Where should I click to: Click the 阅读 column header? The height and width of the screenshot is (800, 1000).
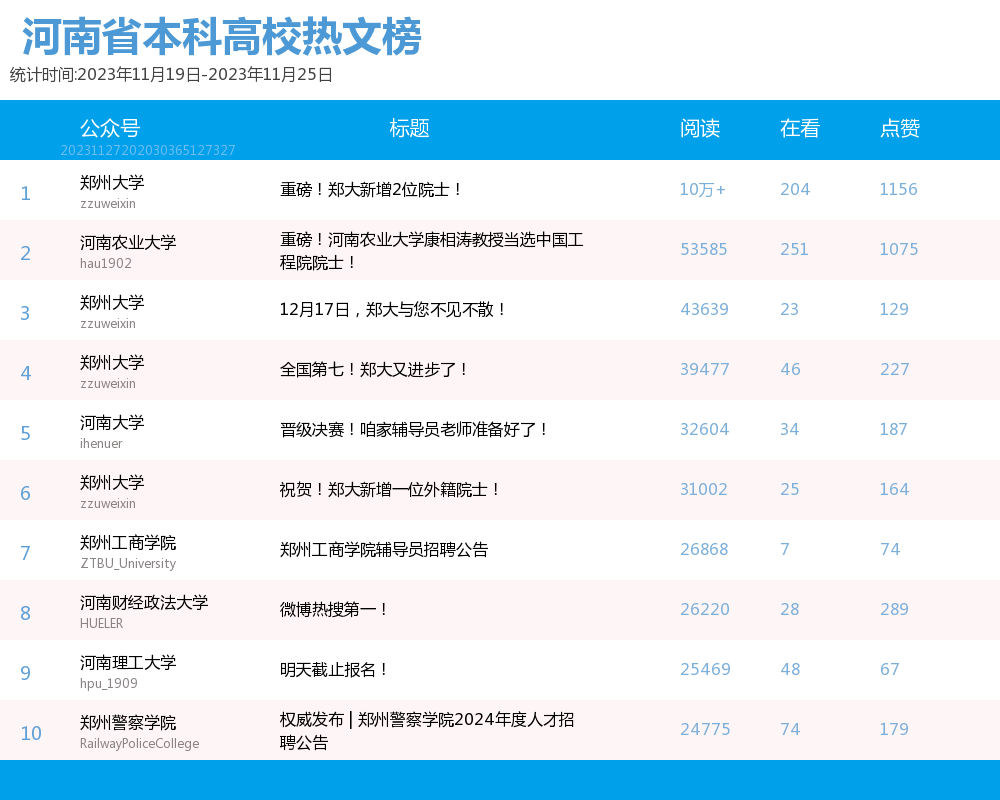(700, 128)
